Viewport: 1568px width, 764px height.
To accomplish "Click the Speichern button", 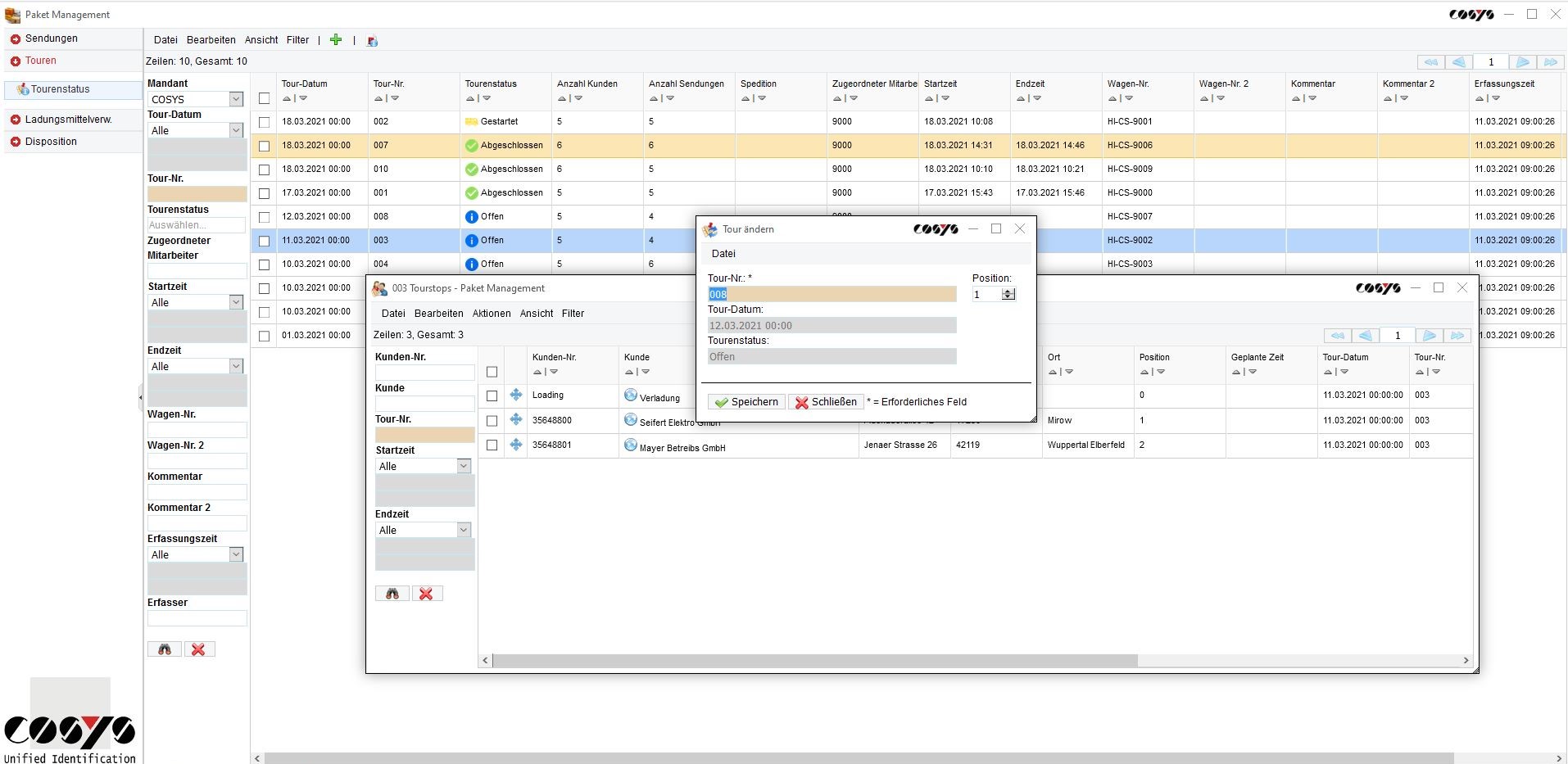I will 746,402.
